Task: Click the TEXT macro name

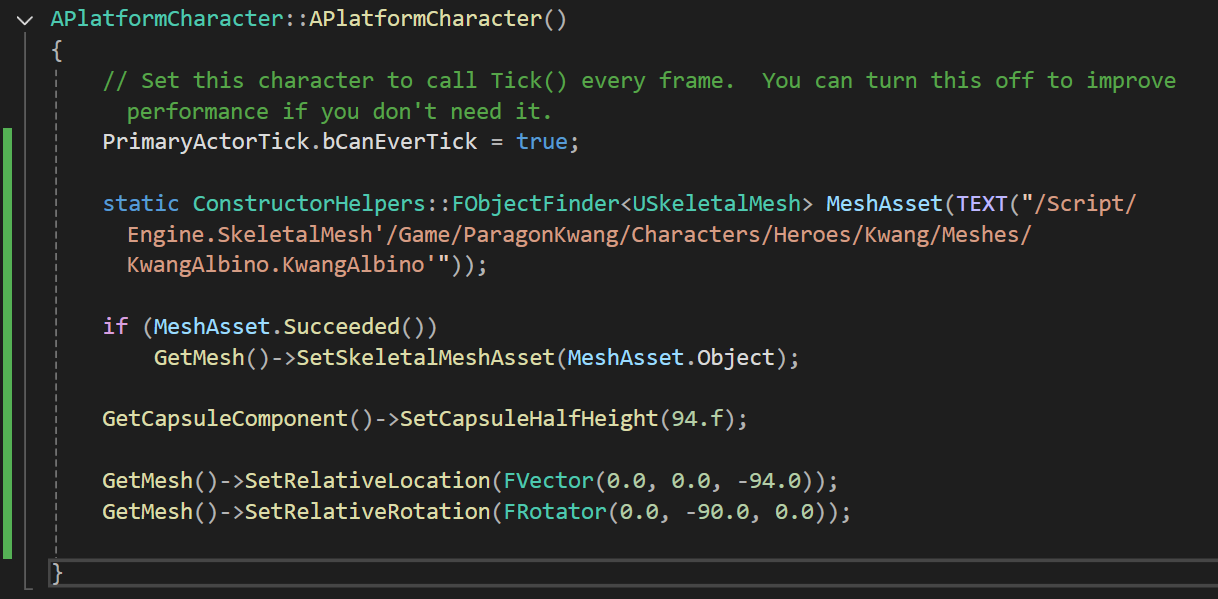Action: pyautogui.click(x=981, y=204)
